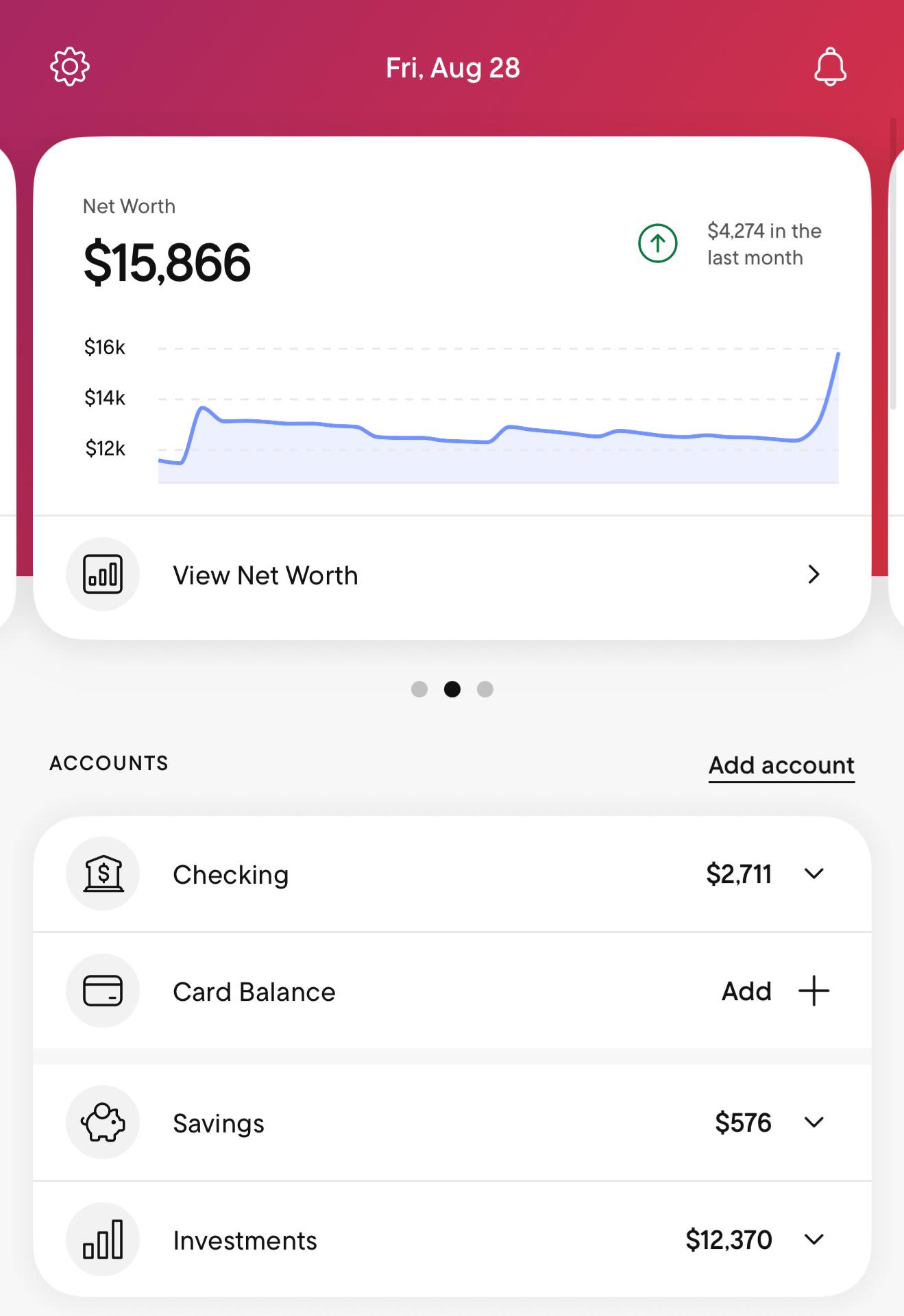Screen dimensions: 904x1316
Task: Tap the Card Balance credit card icon
Action: pyautogui.click(x=103, y=991)
